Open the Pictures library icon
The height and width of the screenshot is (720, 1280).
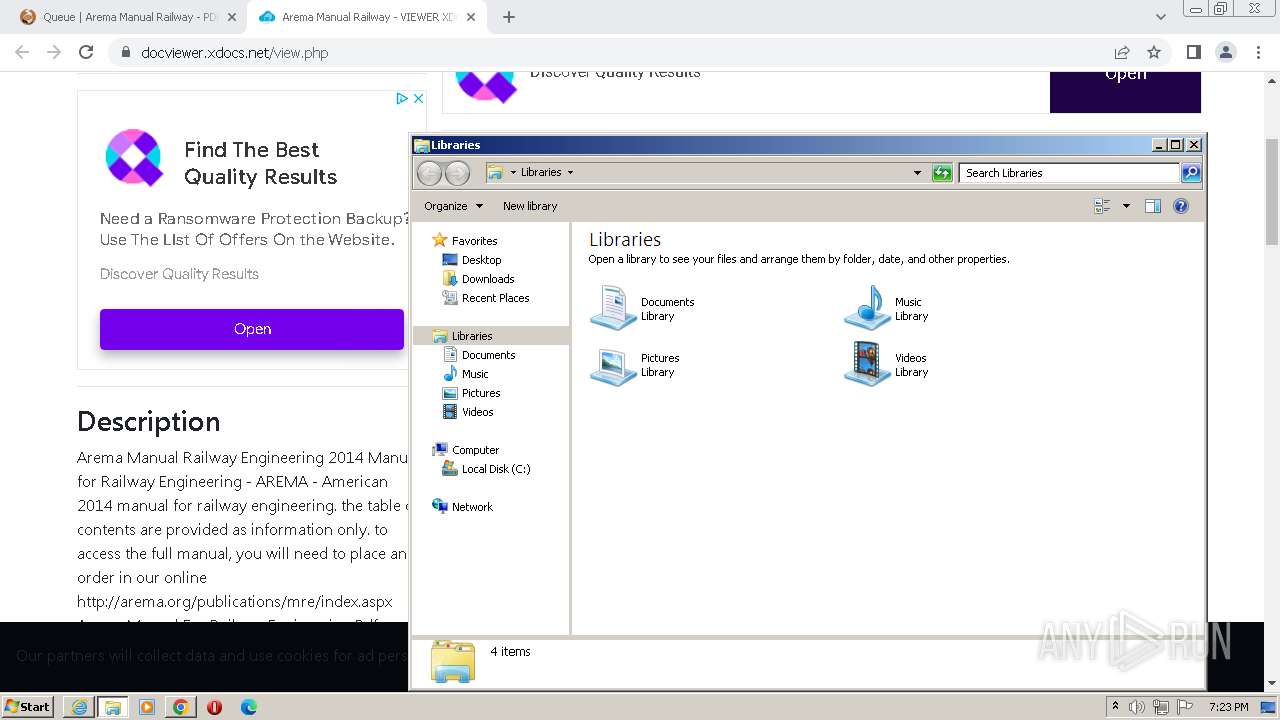click(613, 365)
